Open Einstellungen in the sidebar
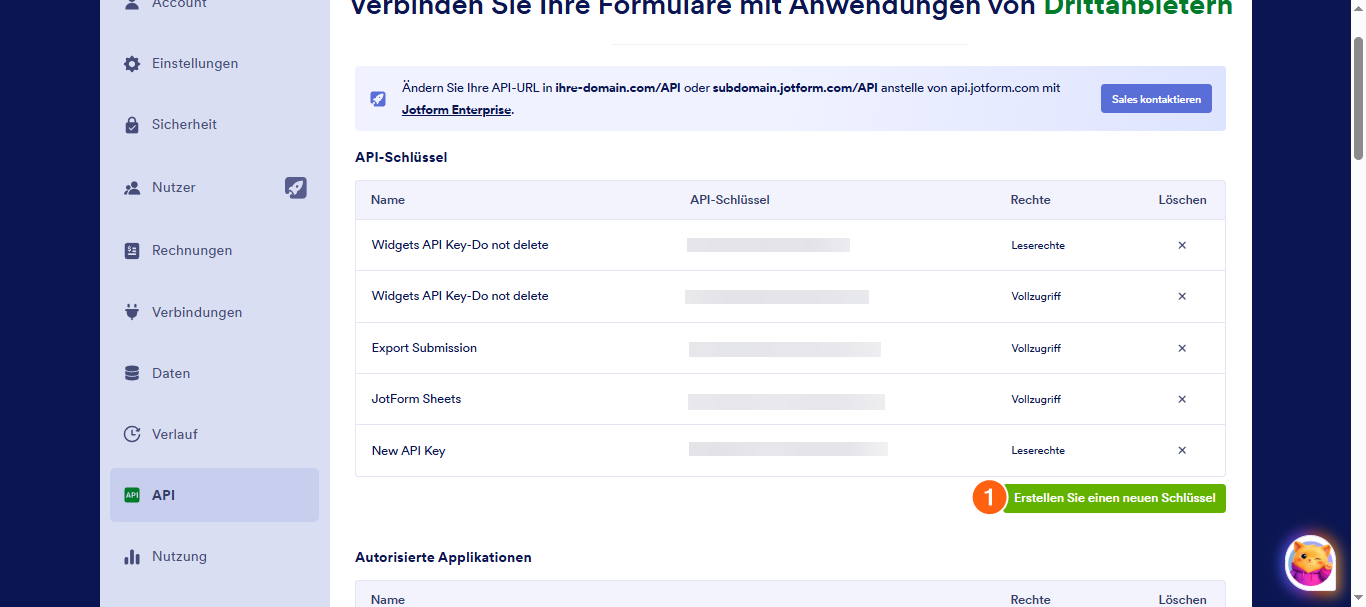Image resolution: width=1366 pixels, height=607 pixels. point(214,64)
